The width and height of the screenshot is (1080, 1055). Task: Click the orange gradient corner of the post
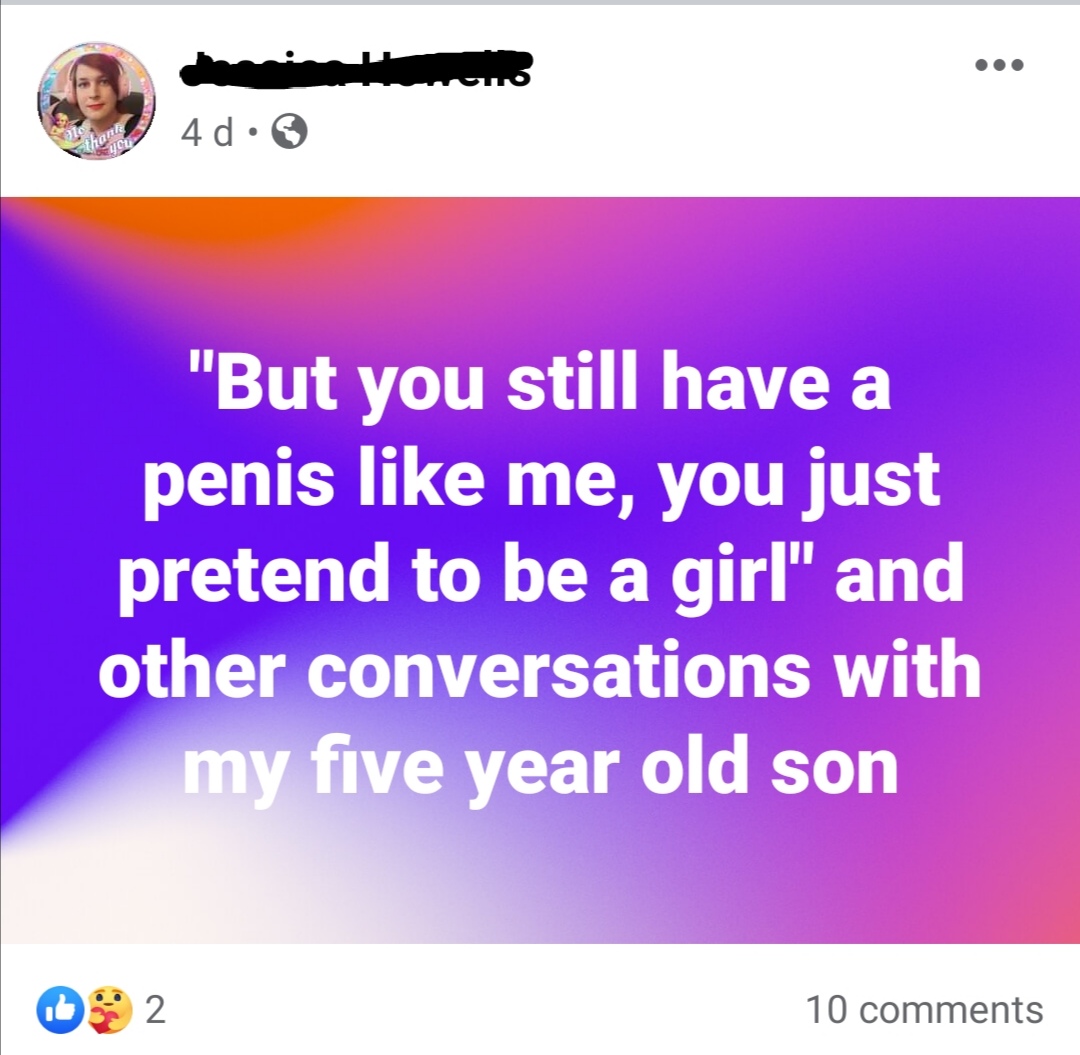coord(200,215)
